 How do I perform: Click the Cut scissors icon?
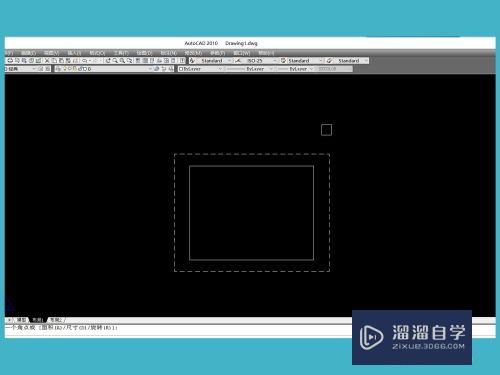[47, 61]
